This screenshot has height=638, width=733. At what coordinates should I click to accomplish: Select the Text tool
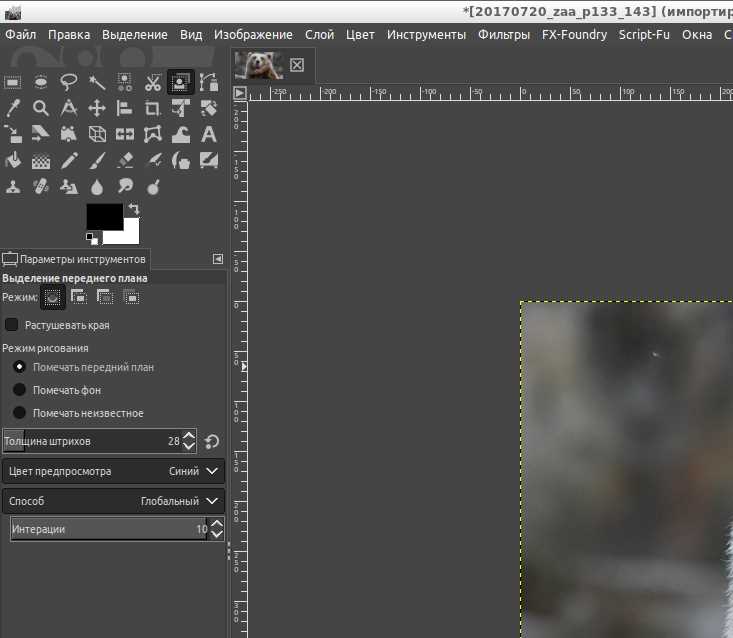tap(208, 135)
